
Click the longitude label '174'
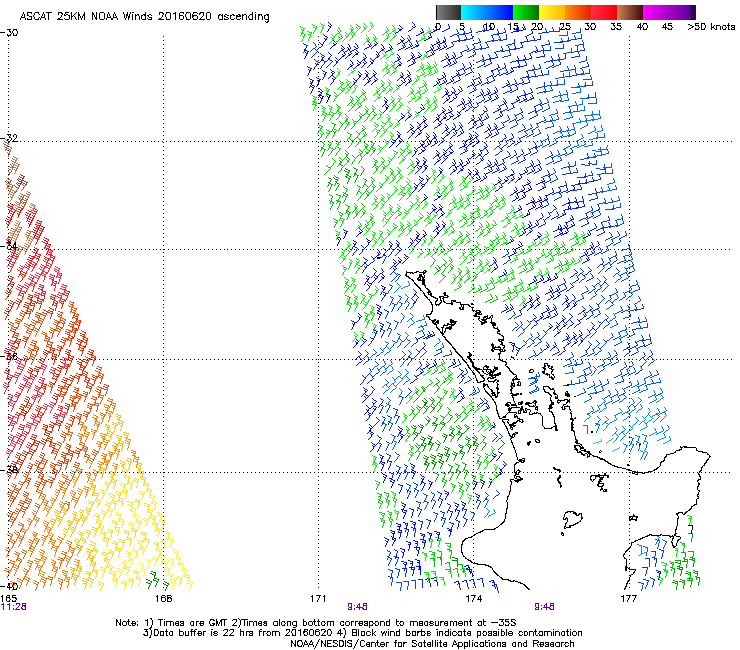tap(473, 599)
